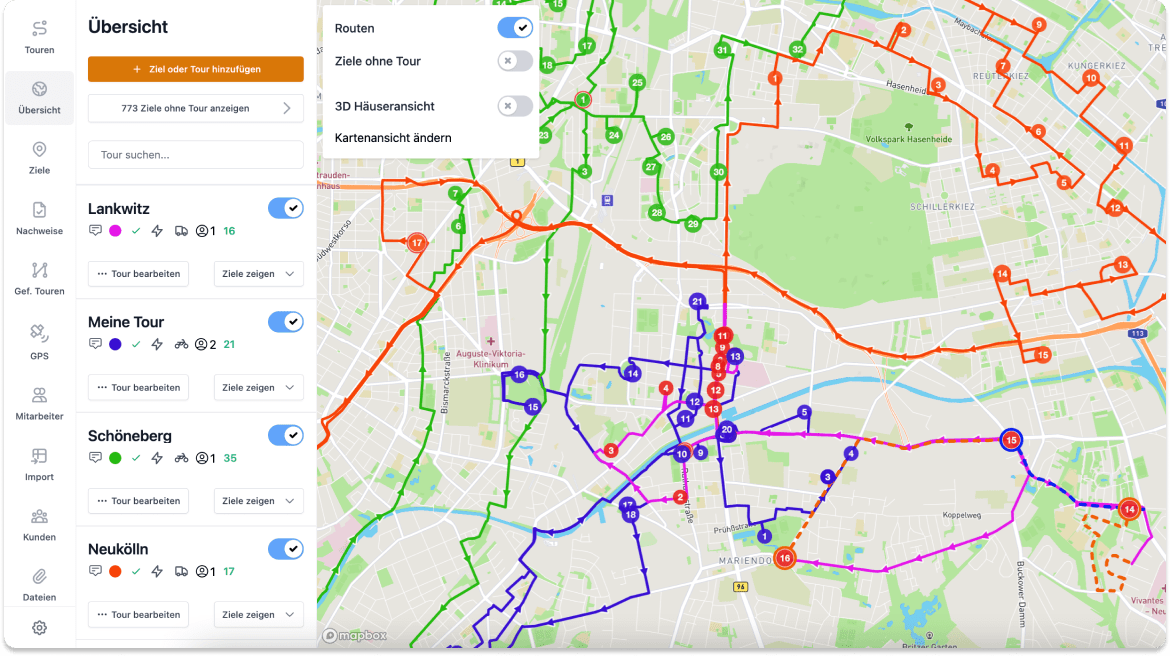Image resolution: width=1170 pixels, height=656 pixels.
Task: Open settings via the gear icon
Action: coord(40,628)
